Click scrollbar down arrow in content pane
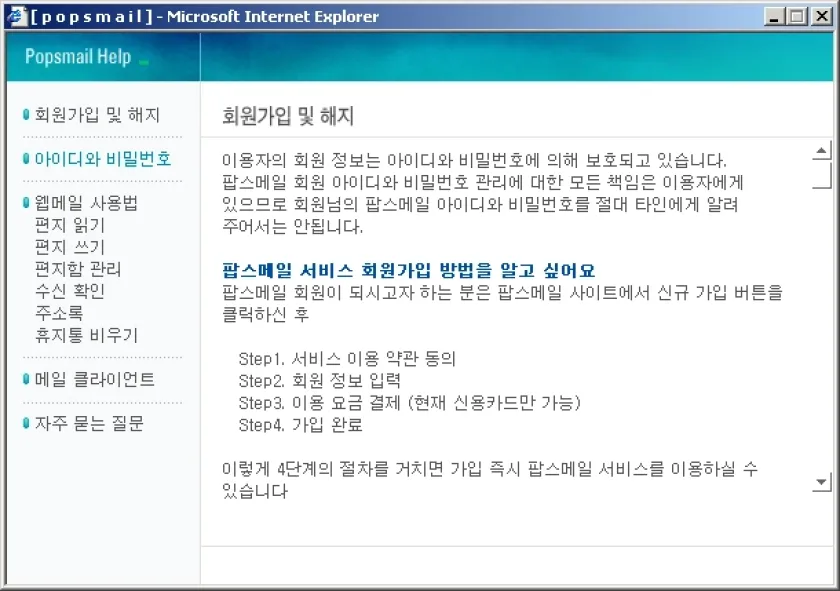Viewport: 840px width, 591px height. point(821,482)
